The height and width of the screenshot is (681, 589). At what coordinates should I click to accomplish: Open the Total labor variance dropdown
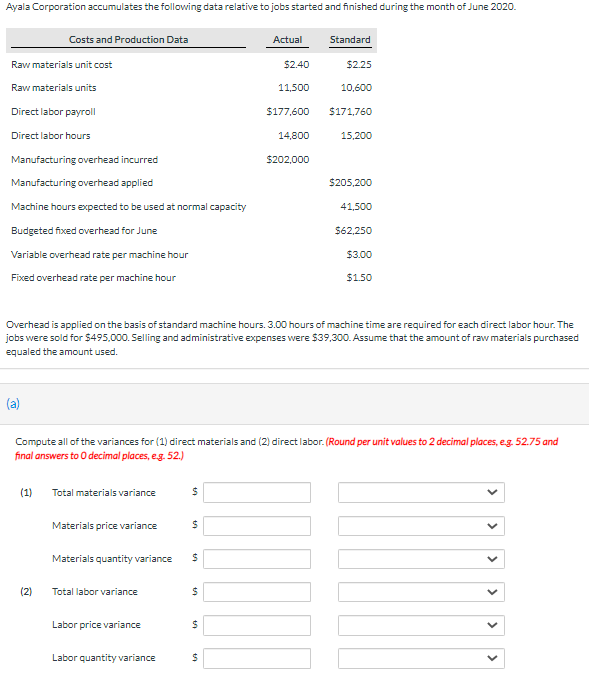pos(421,592)
